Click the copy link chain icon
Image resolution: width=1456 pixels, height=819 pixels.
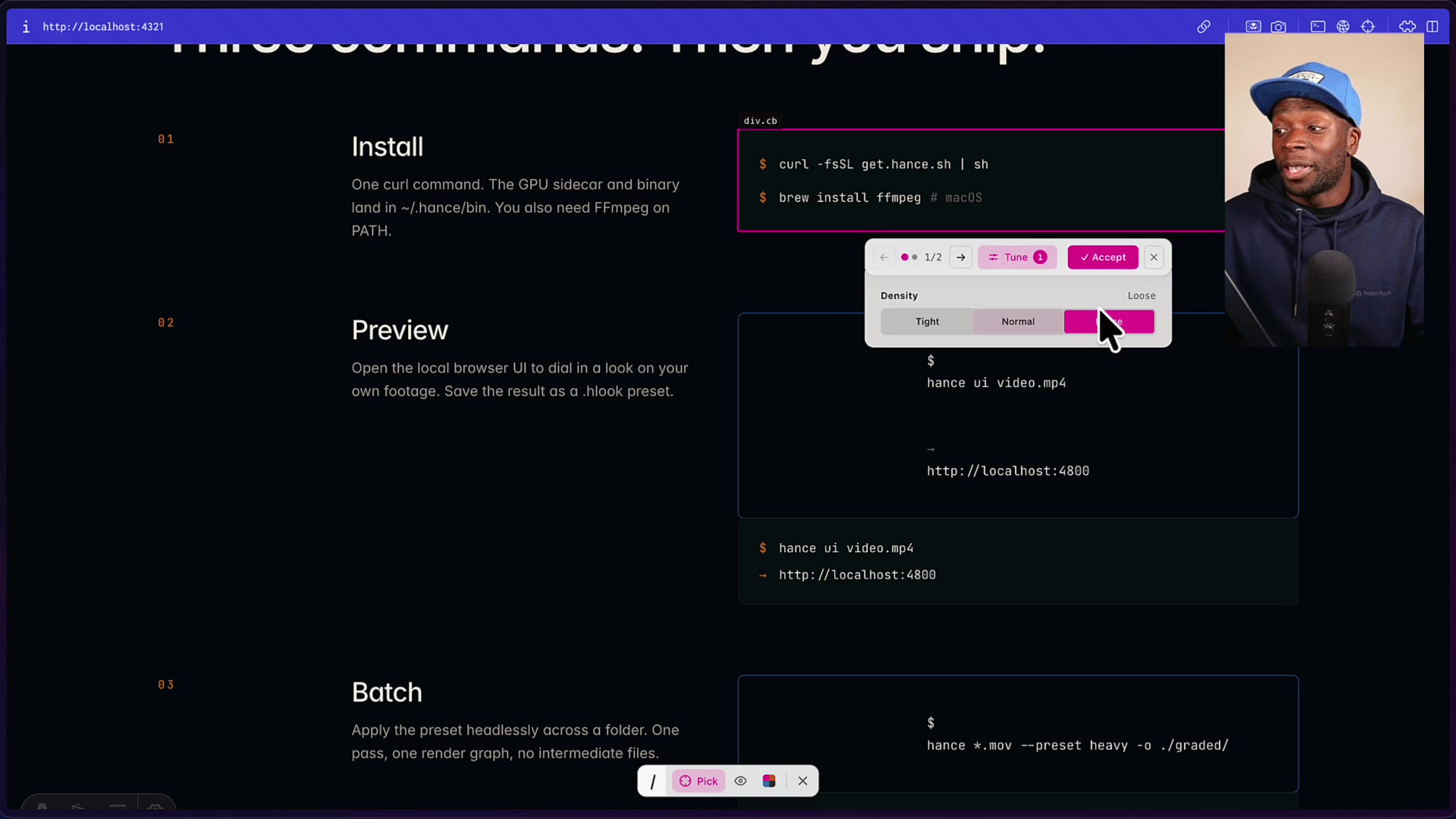coord(1203,27)
